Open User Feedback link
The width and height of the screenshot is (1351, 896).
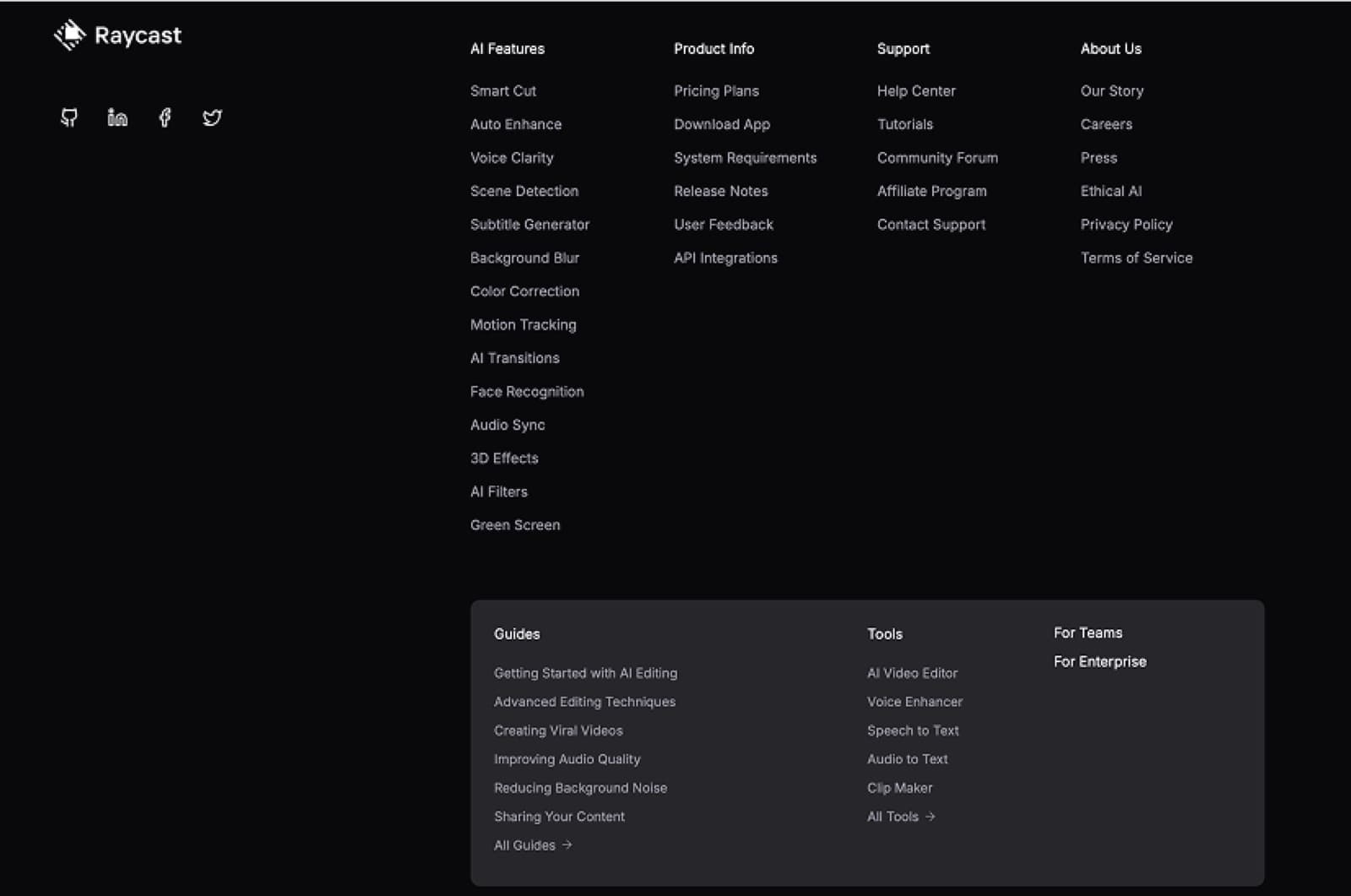coord(724,225)
